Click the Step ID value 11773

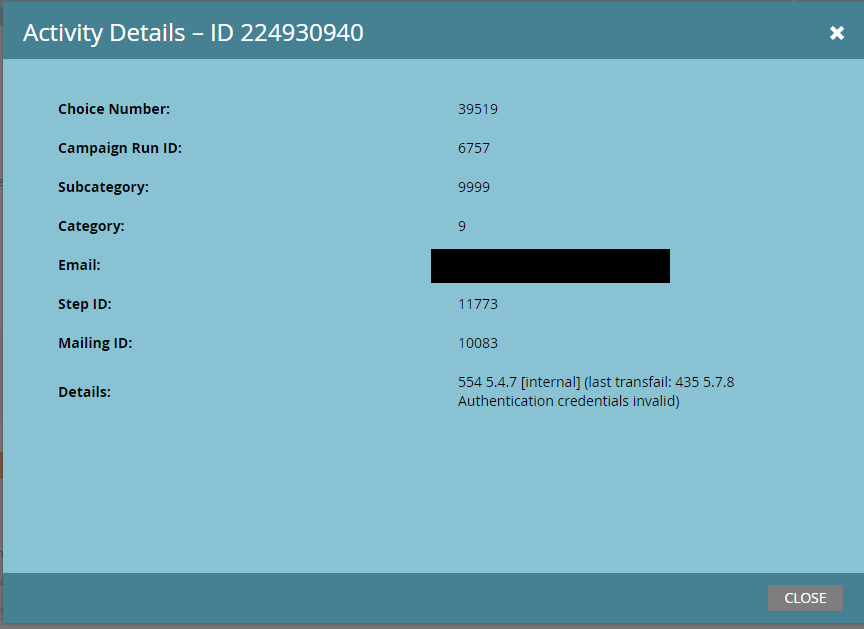click(477, 304)
